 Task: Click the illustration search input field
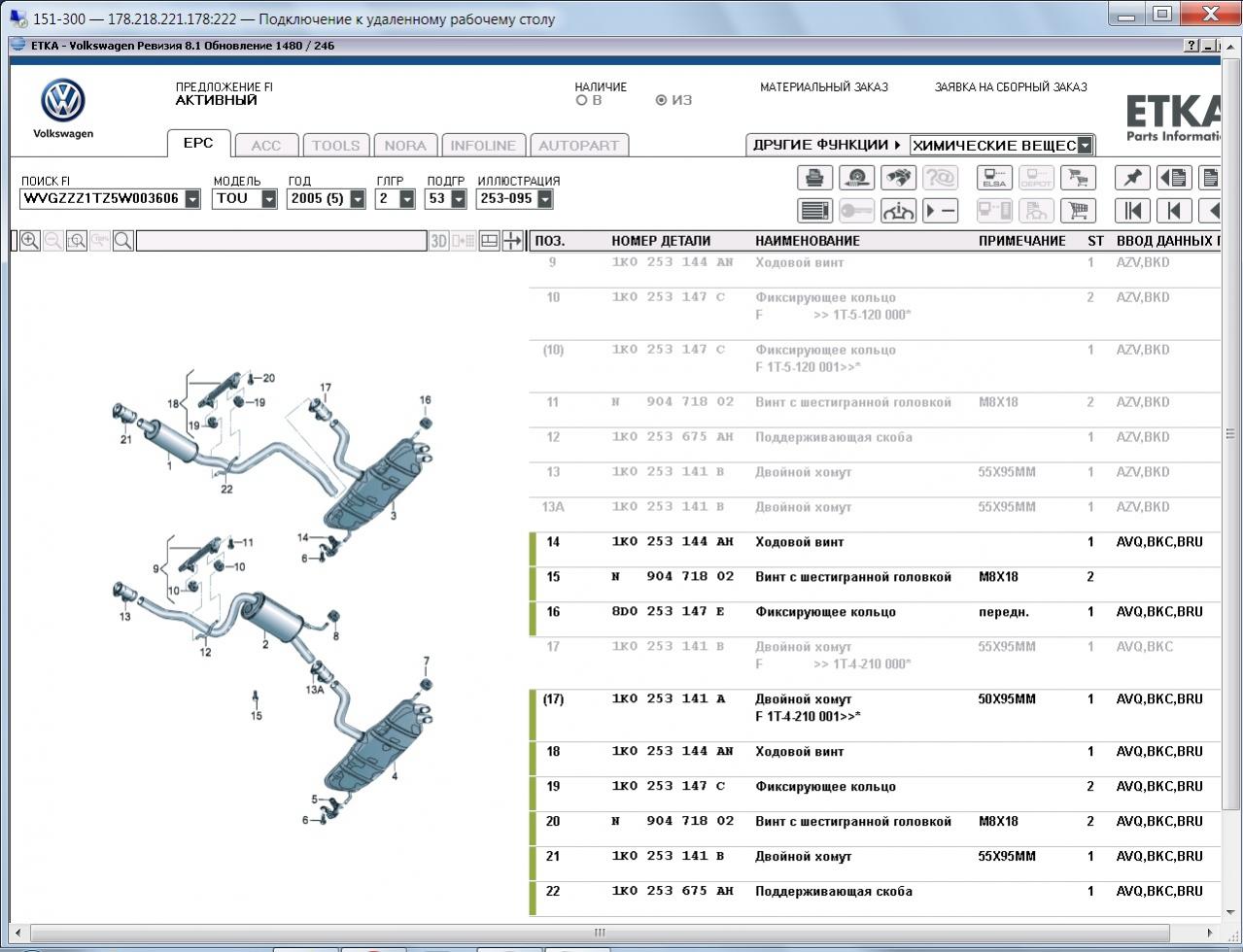[282, 241]
